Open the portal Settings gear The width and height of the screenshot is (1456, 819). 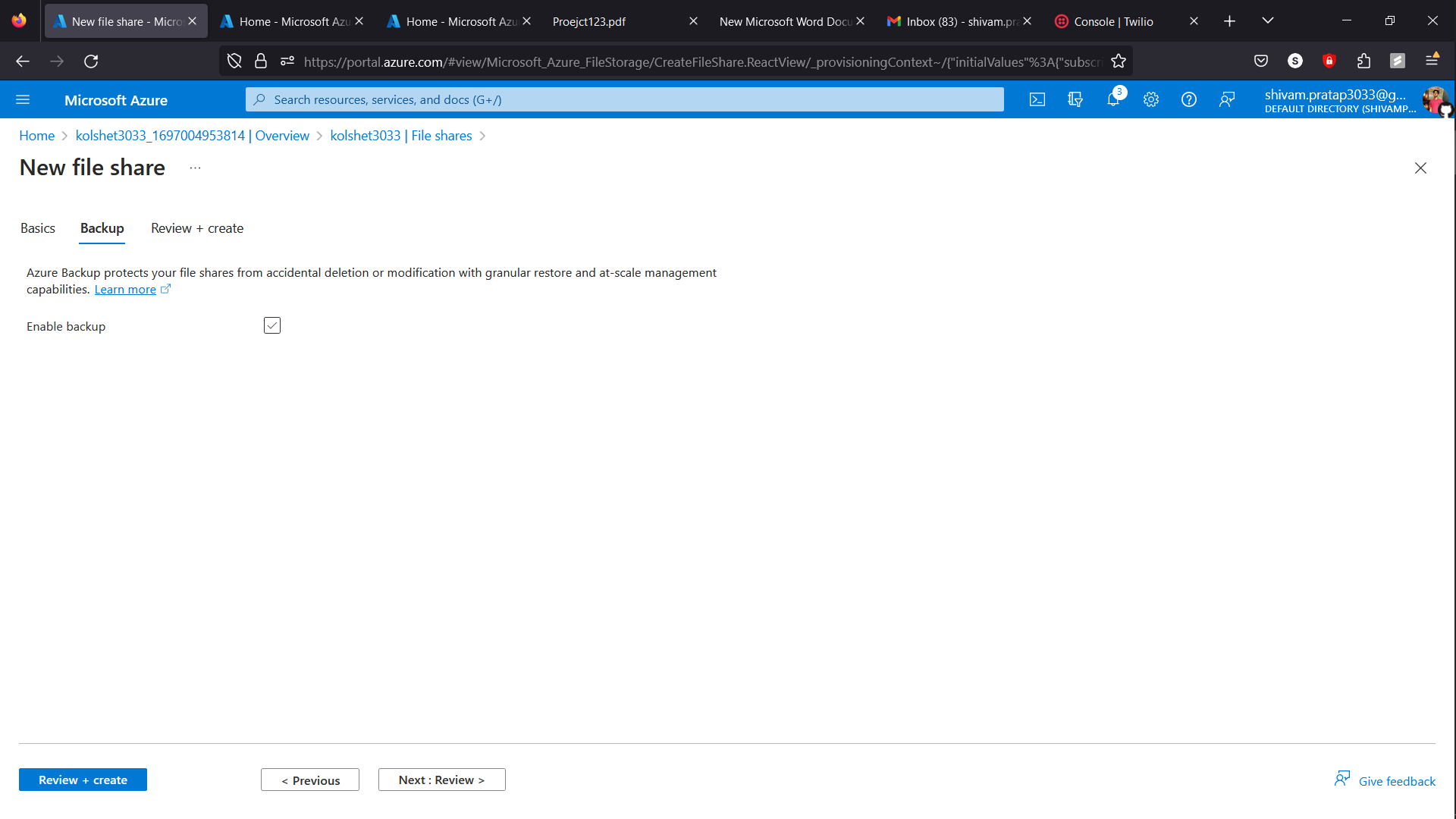click(x=1150, y=99)
